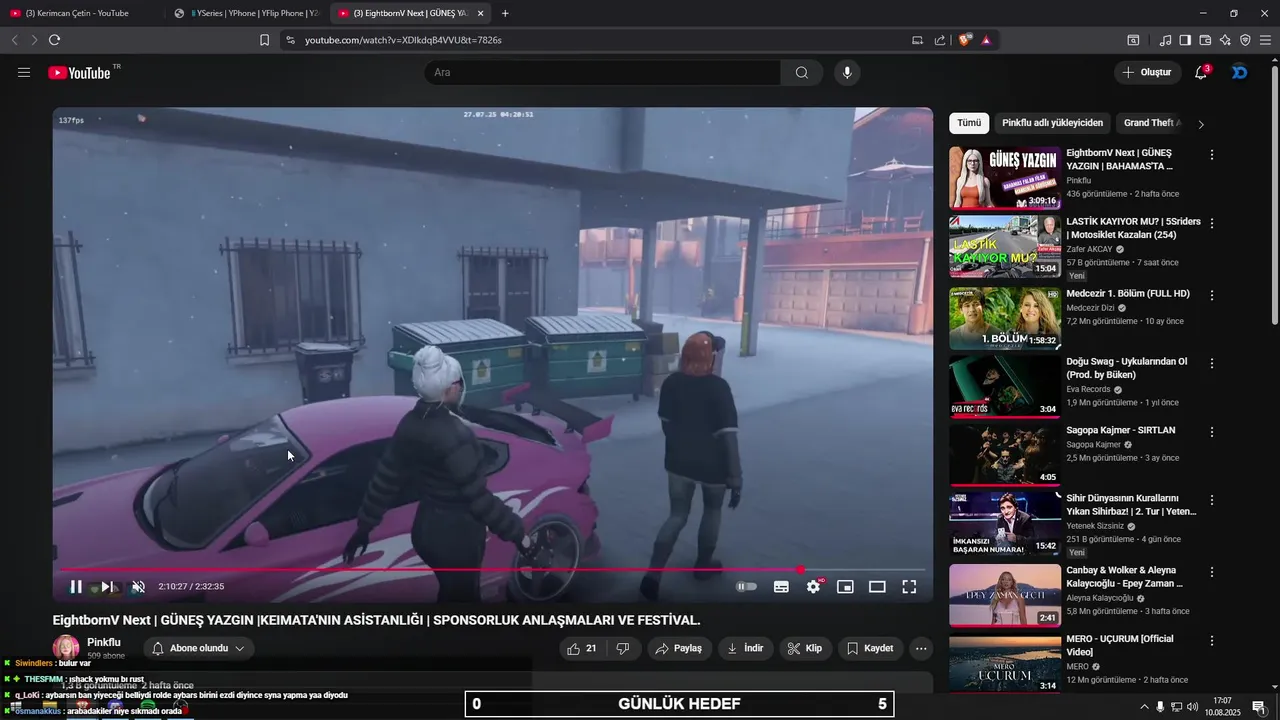Open options for MERO UÇURUM video

click(1212, 640)
